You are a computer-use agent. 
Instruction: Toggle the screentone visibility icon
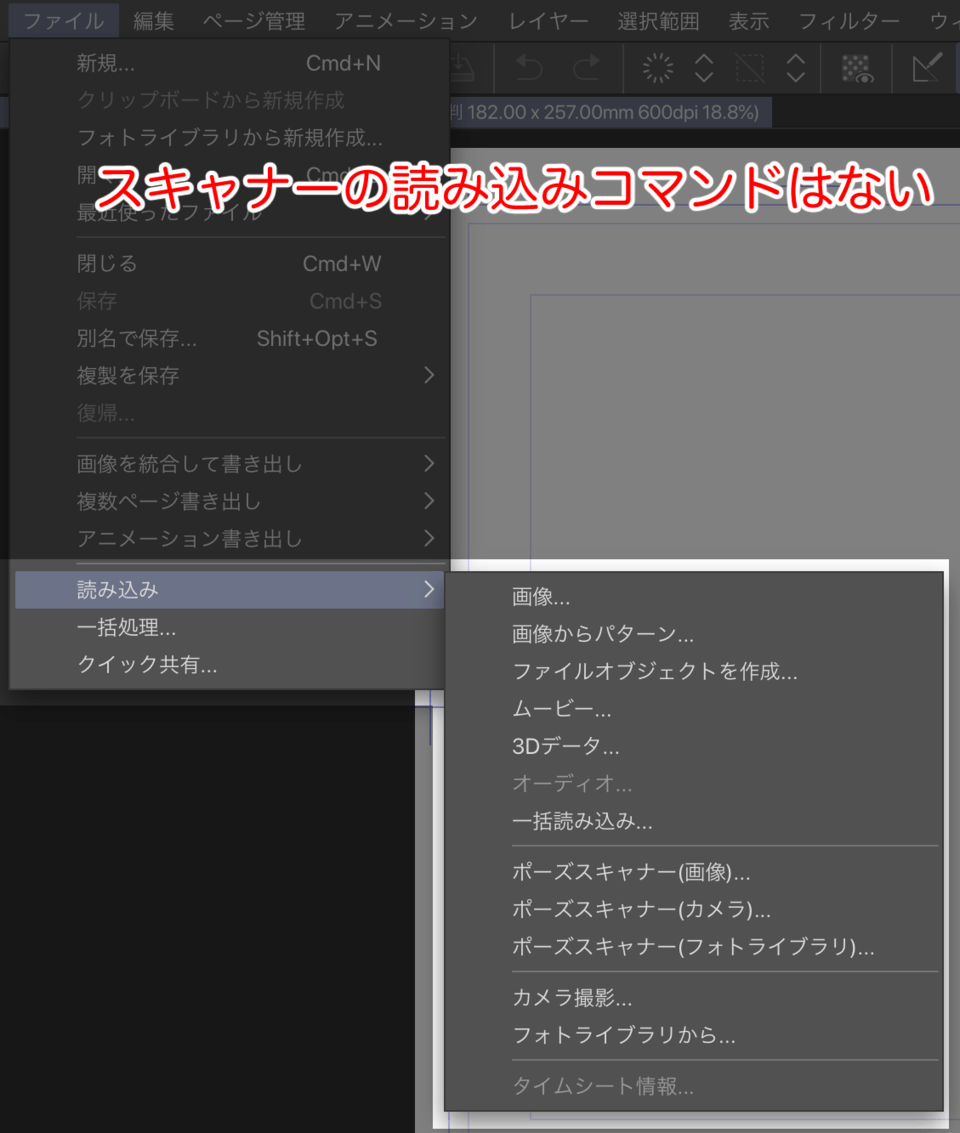click(x=855, y=68)
